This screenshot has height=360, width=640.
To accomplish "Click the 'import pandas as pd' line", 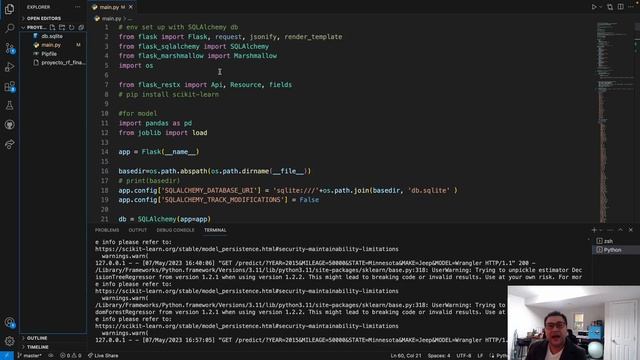I will pyautogui.click(x=155, y=123).
